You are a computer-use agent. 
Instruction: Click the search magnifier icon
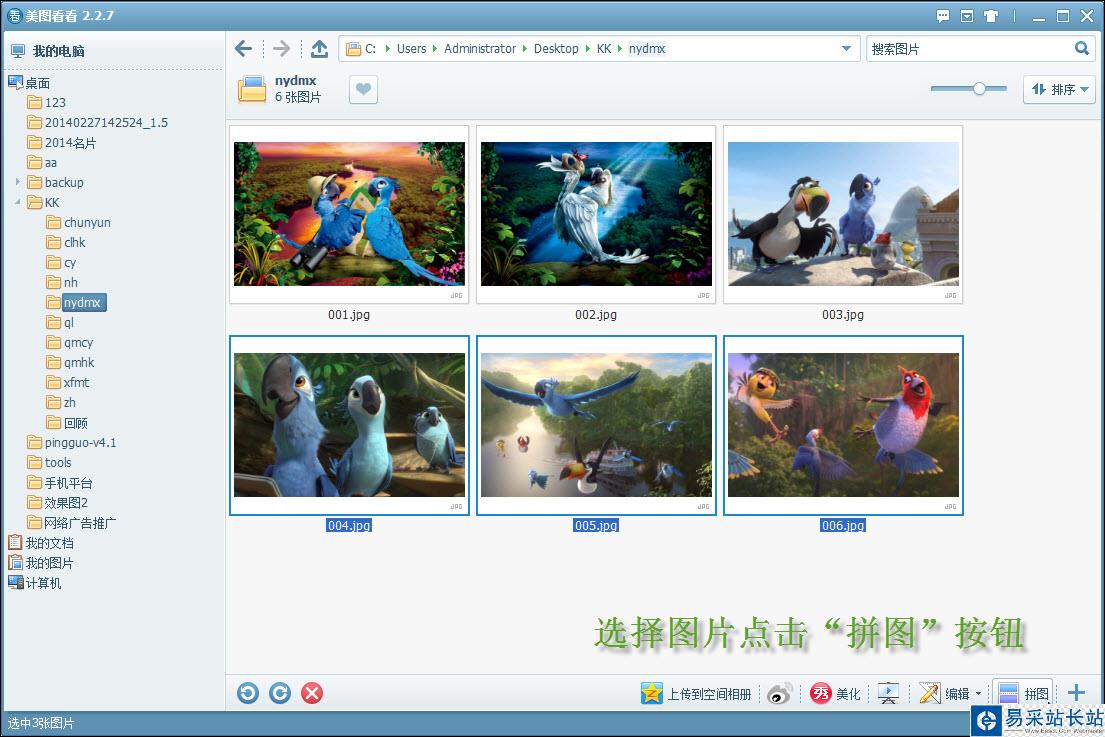tap(1082, 49)
